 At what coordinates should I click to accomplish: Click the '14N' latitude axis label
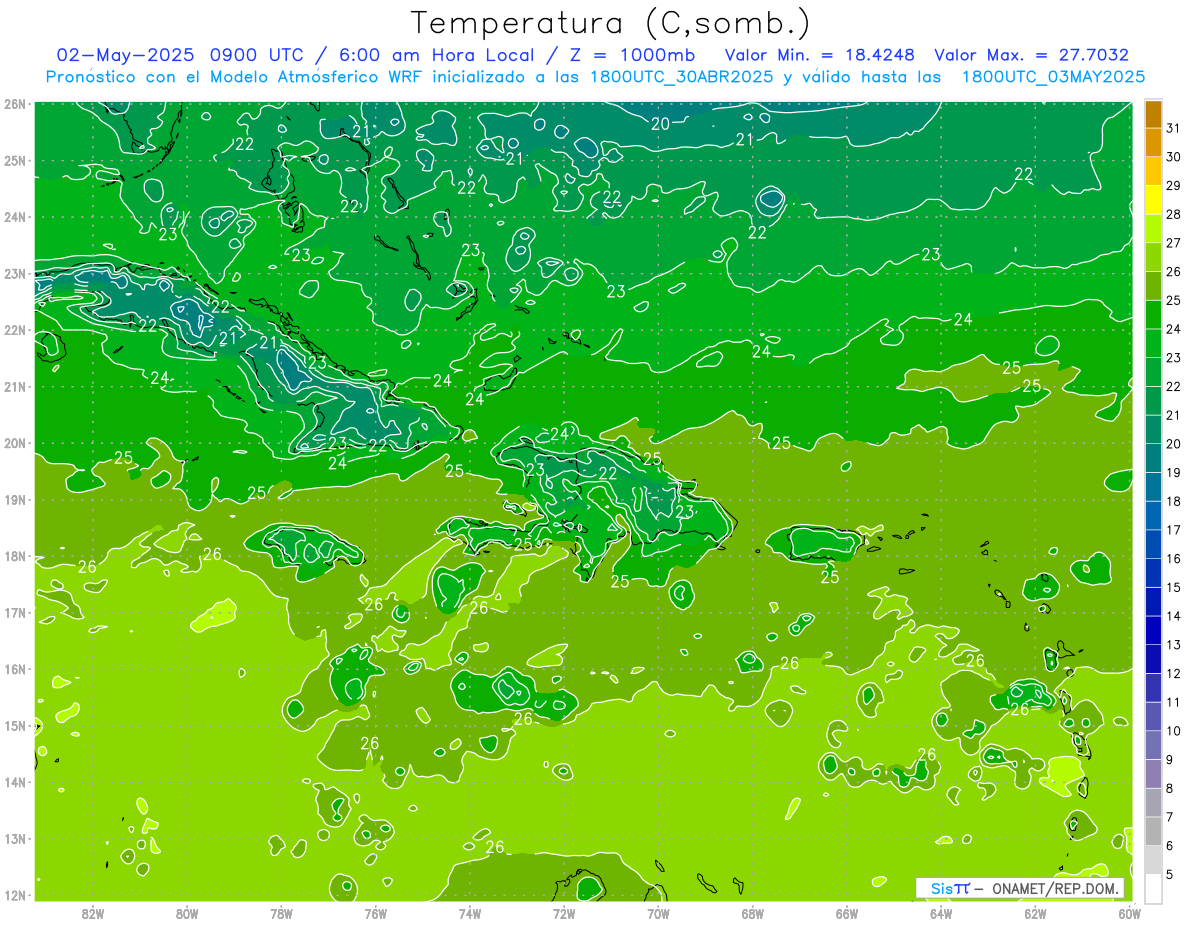(x=14, y=782)
